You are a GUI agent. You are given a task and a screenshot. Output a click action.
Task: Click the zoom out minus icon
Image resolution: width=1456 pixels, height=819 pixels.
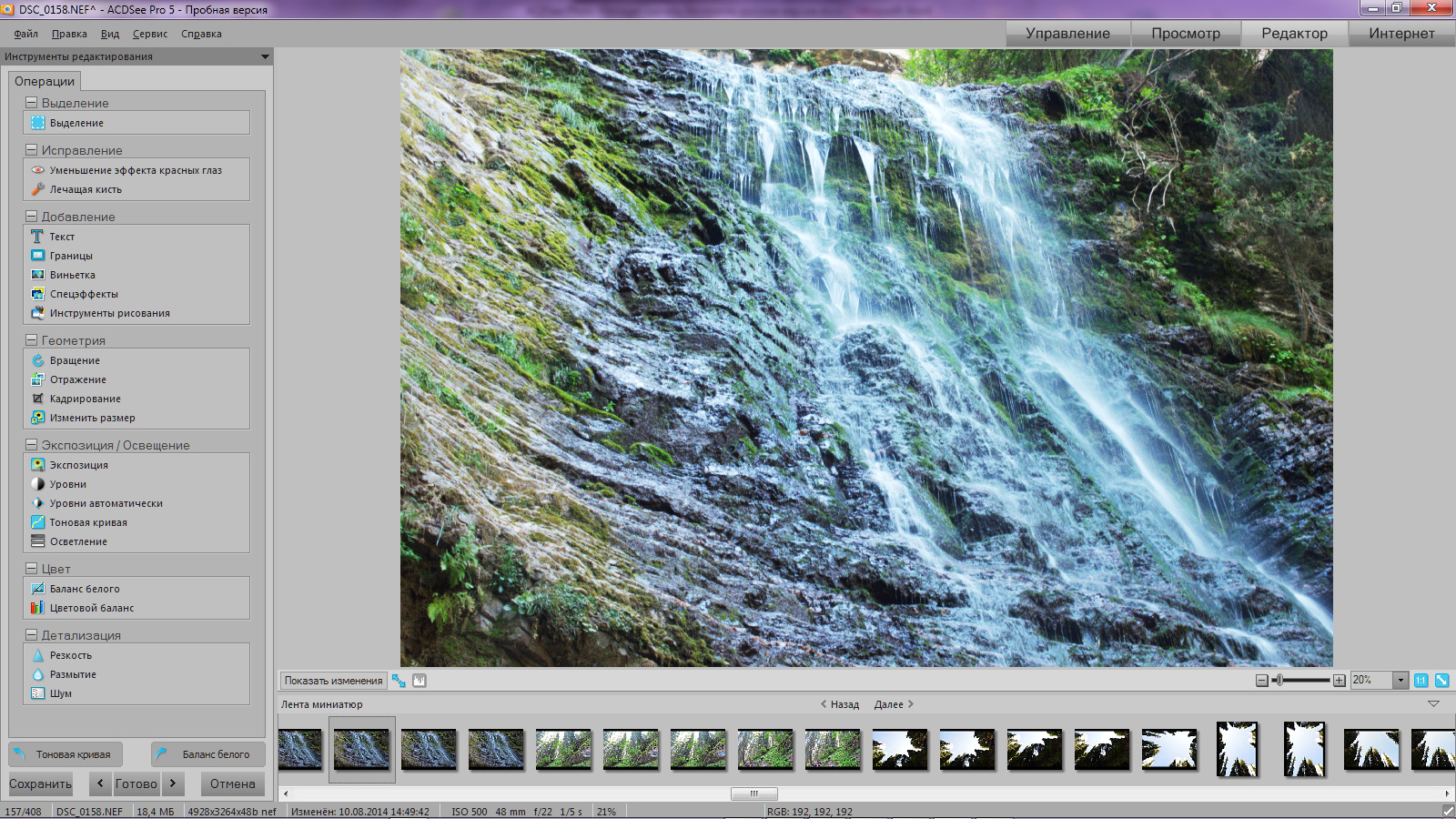[x=1261, y=681]
